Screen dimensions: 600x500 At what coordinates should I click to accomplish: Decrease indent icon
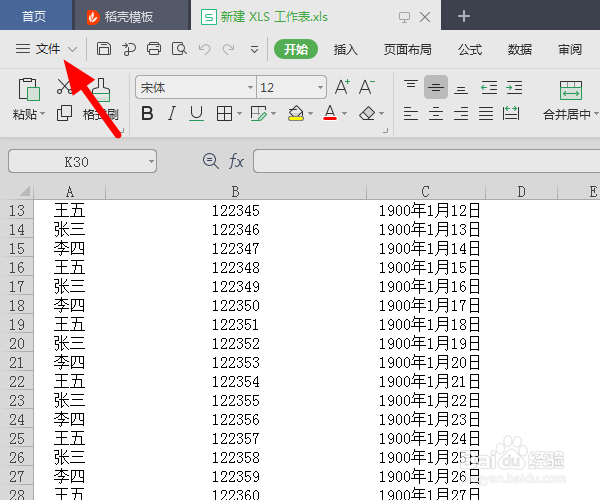pyautogui.click(x=489, y=88)
